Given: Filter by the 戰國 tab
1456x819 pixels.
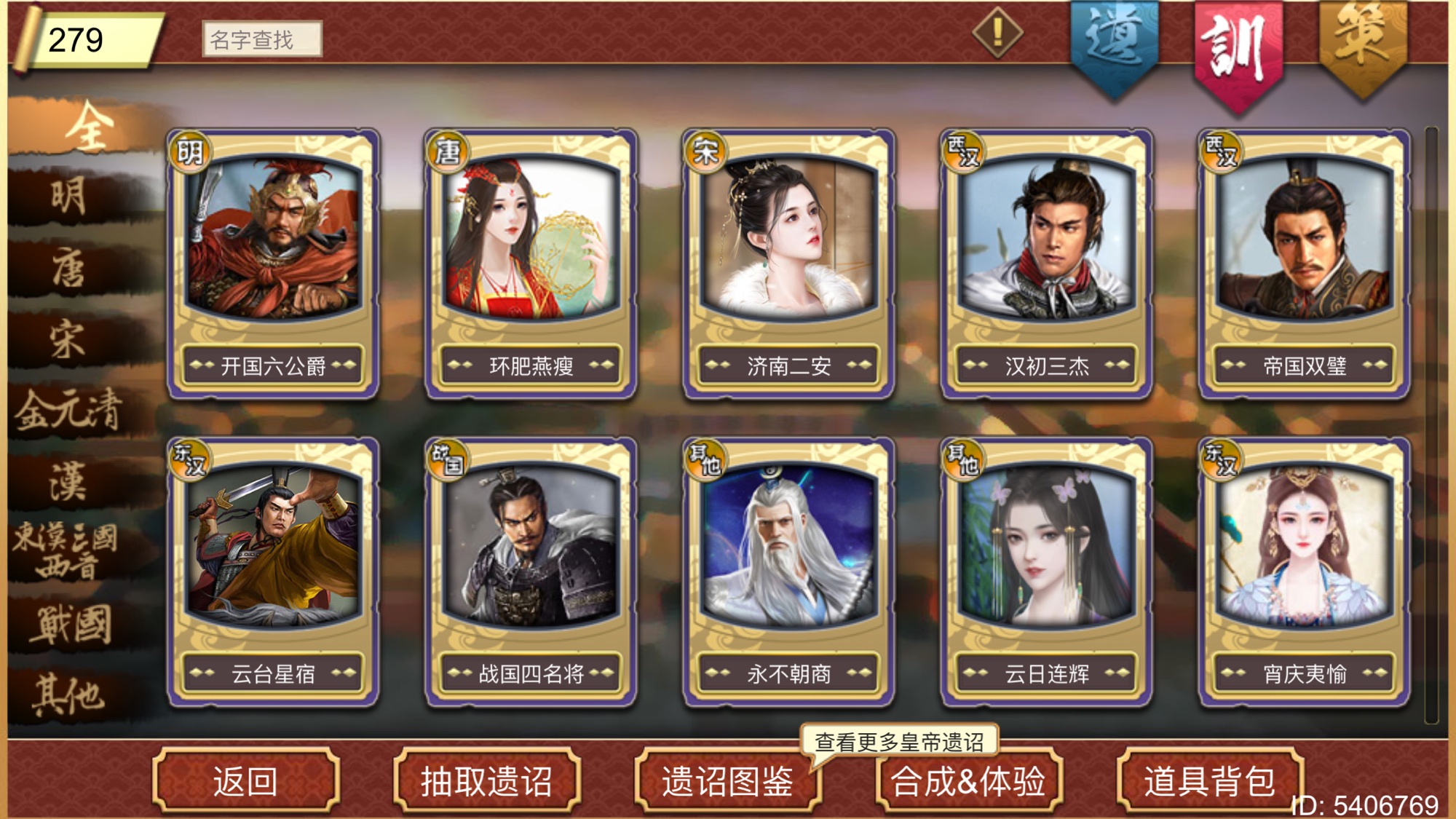Looking at the screenshot, I should tap(69, 624).
